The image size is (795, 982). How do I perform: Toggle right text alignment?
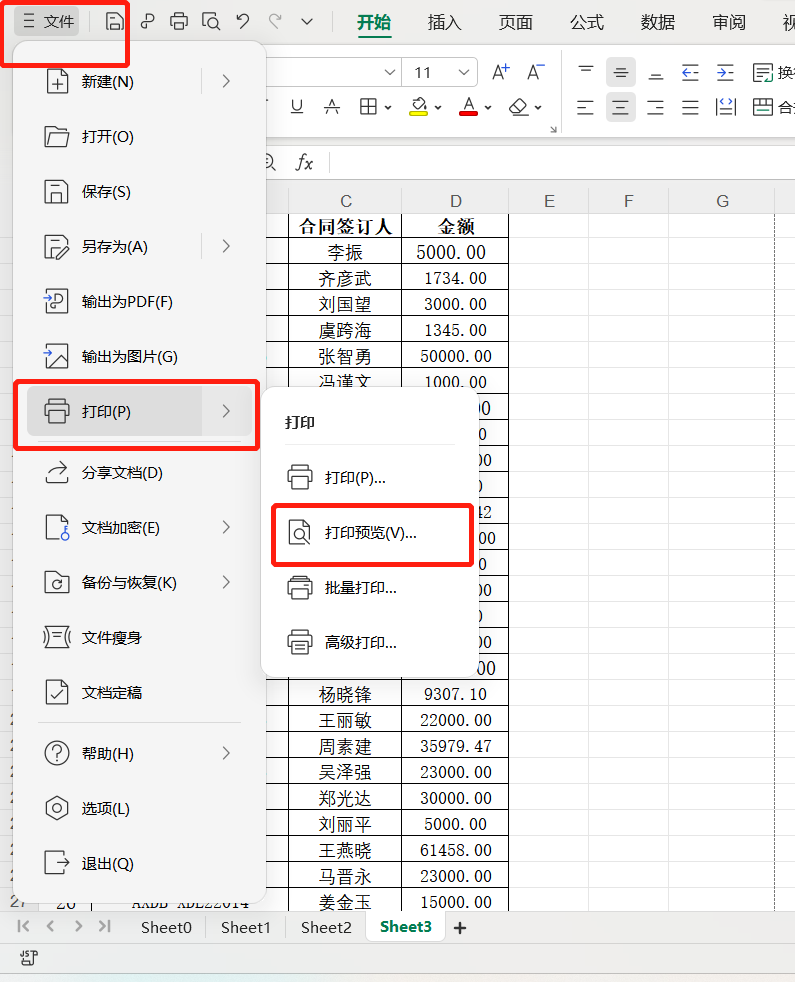(655, 107)
